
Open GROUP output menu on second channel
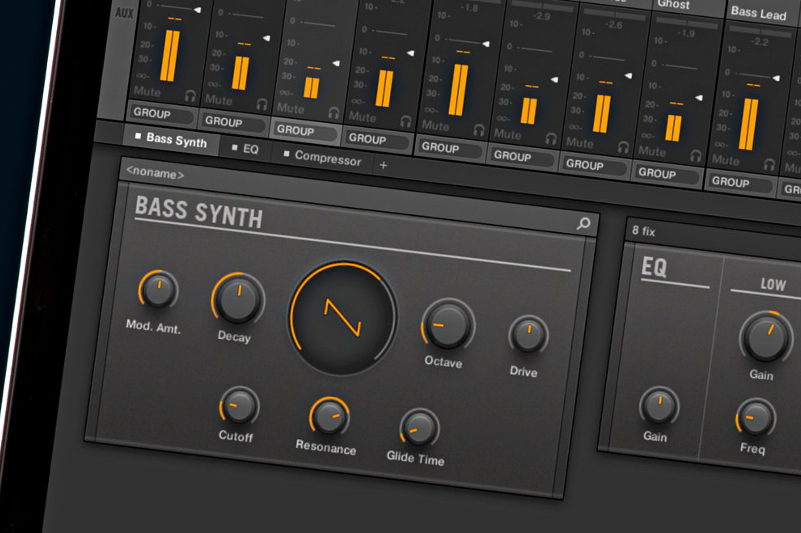(233, 123)
